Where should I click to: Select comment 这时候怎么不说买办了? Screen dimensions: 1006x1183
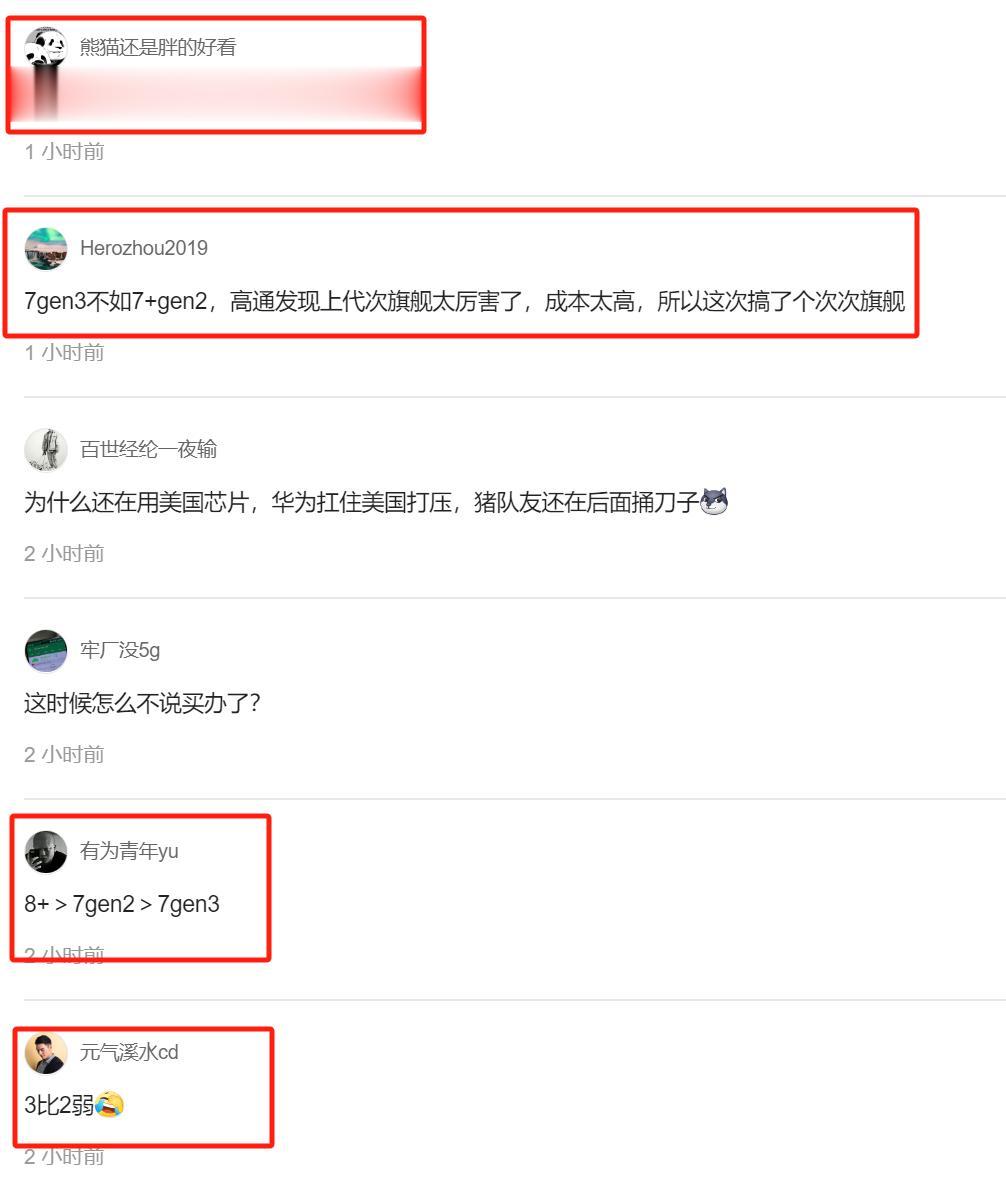[x=142, y=703]
